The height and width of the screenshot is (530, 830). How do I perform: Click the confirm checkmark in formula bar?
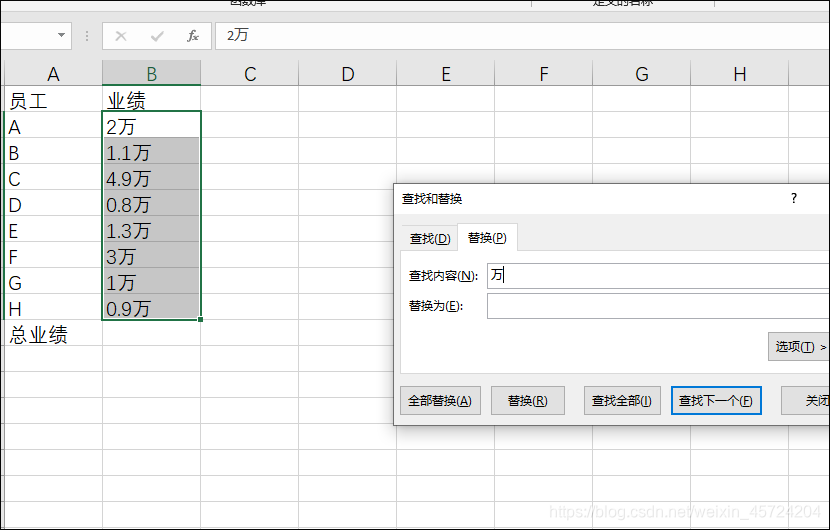pos(157,36)
